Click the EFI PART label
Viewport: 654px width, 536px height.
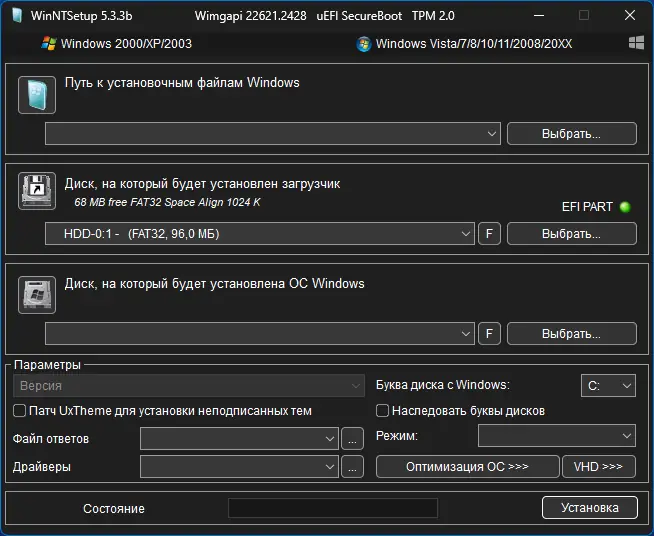587,207
